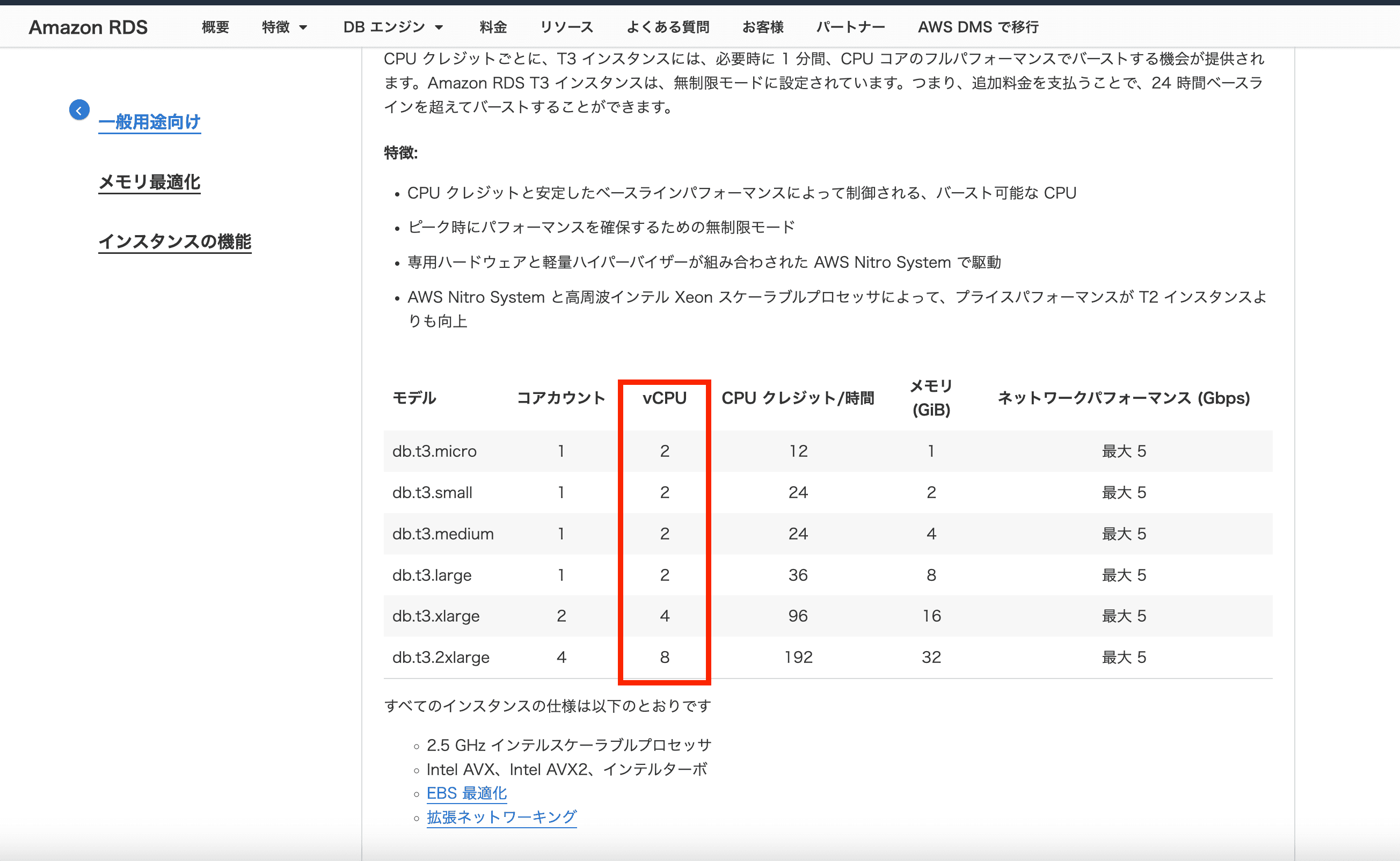Click the Amazon RDS title
1400x861 pixels.
(88, 27)
